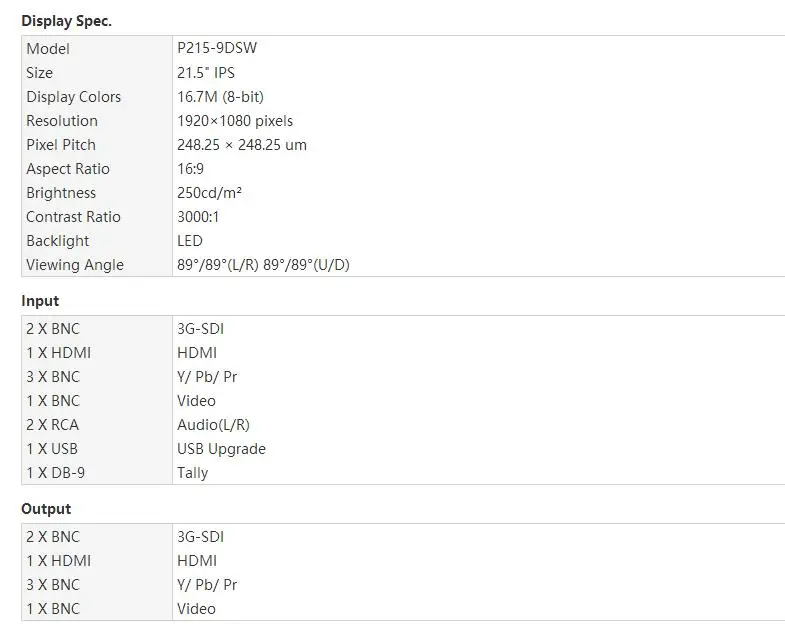Image resolution: width=785 pixels, height=634 pixels.
Task: Click the Backlight LED value
Action: 190,241
